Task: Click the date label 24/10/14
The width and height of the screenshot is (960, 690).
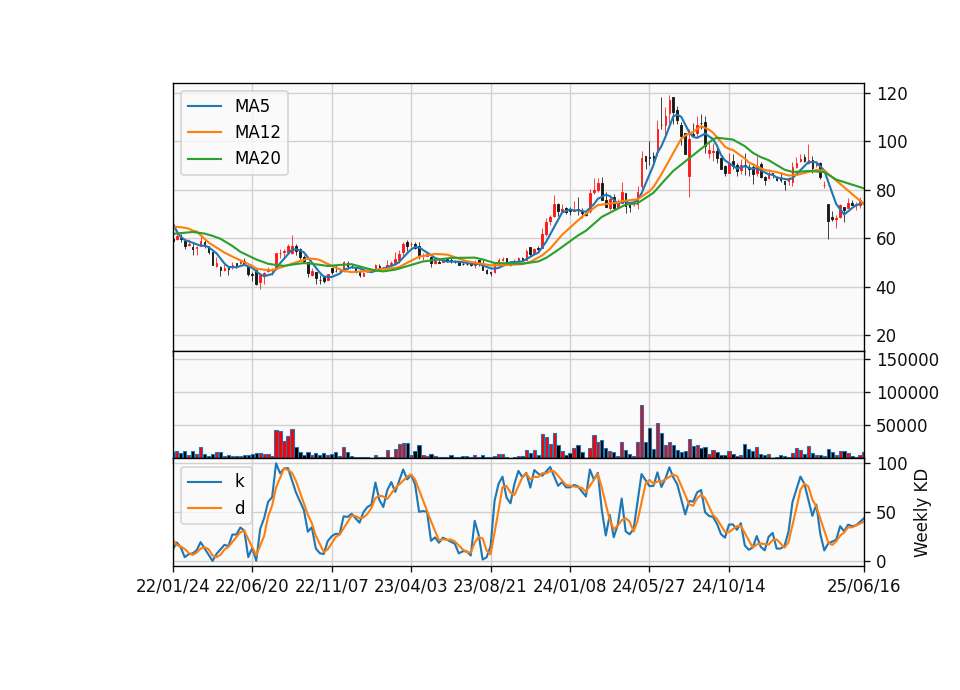Action: click(728, 586)
